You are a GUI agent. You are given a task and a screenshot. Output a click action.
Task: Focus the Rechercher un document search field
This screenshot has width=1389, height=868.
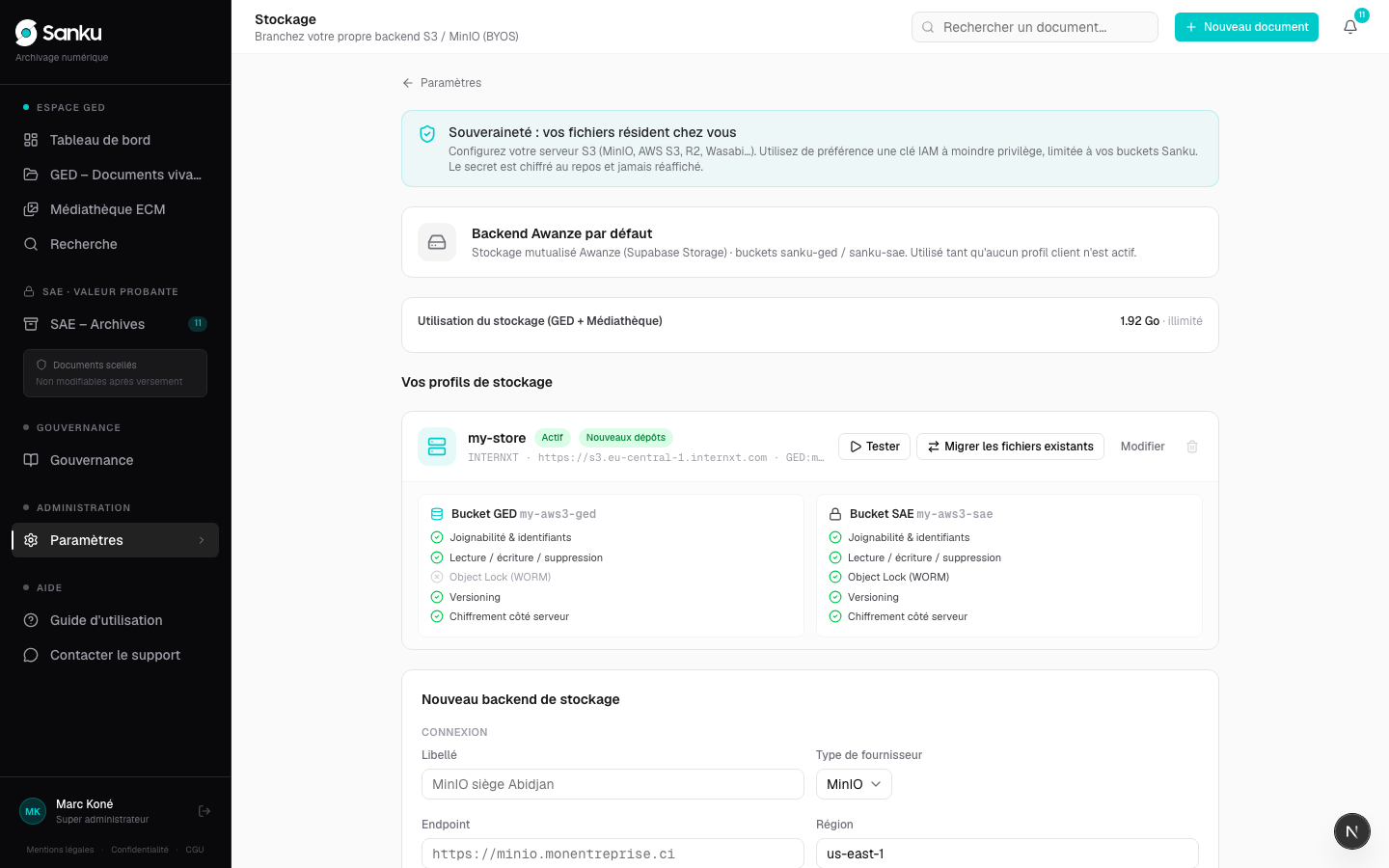pos(1035,27)
